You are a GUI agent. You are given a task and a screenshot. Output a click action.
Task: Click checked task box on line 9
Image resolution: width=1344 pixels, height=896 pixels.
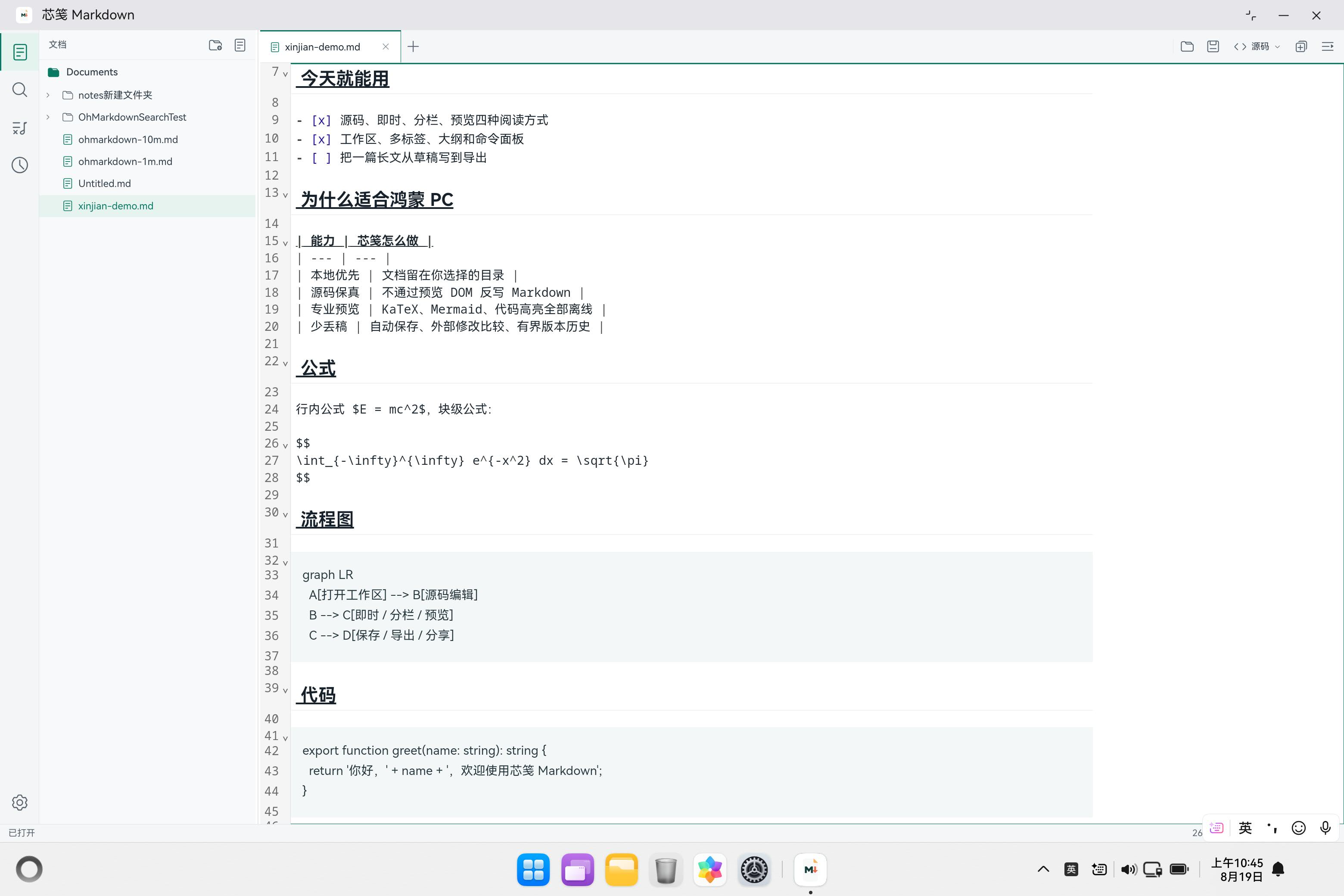tap(321, 121)
